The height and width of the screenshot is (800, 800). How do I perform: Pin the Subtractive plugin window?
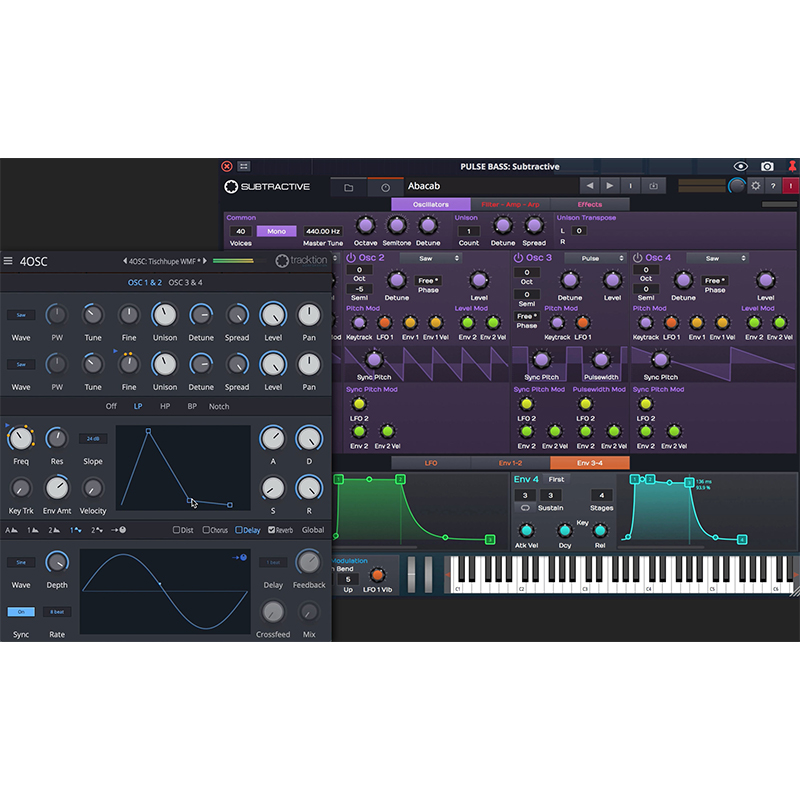(792, 166)
